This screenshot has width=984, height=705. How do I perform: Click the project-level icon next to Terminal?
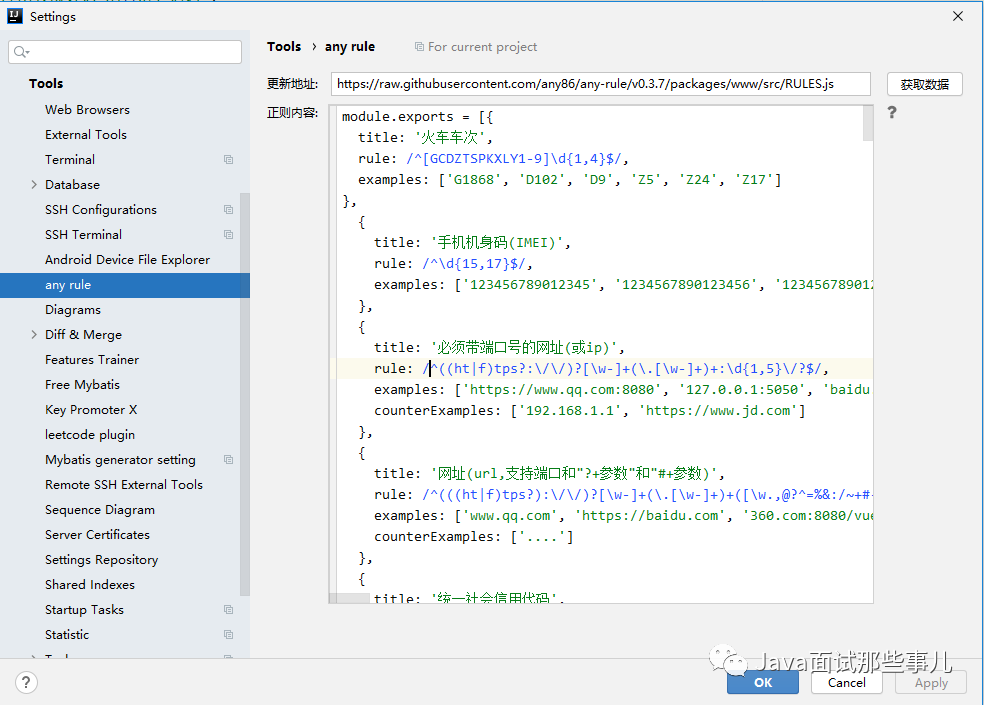(x=228, y=160)
